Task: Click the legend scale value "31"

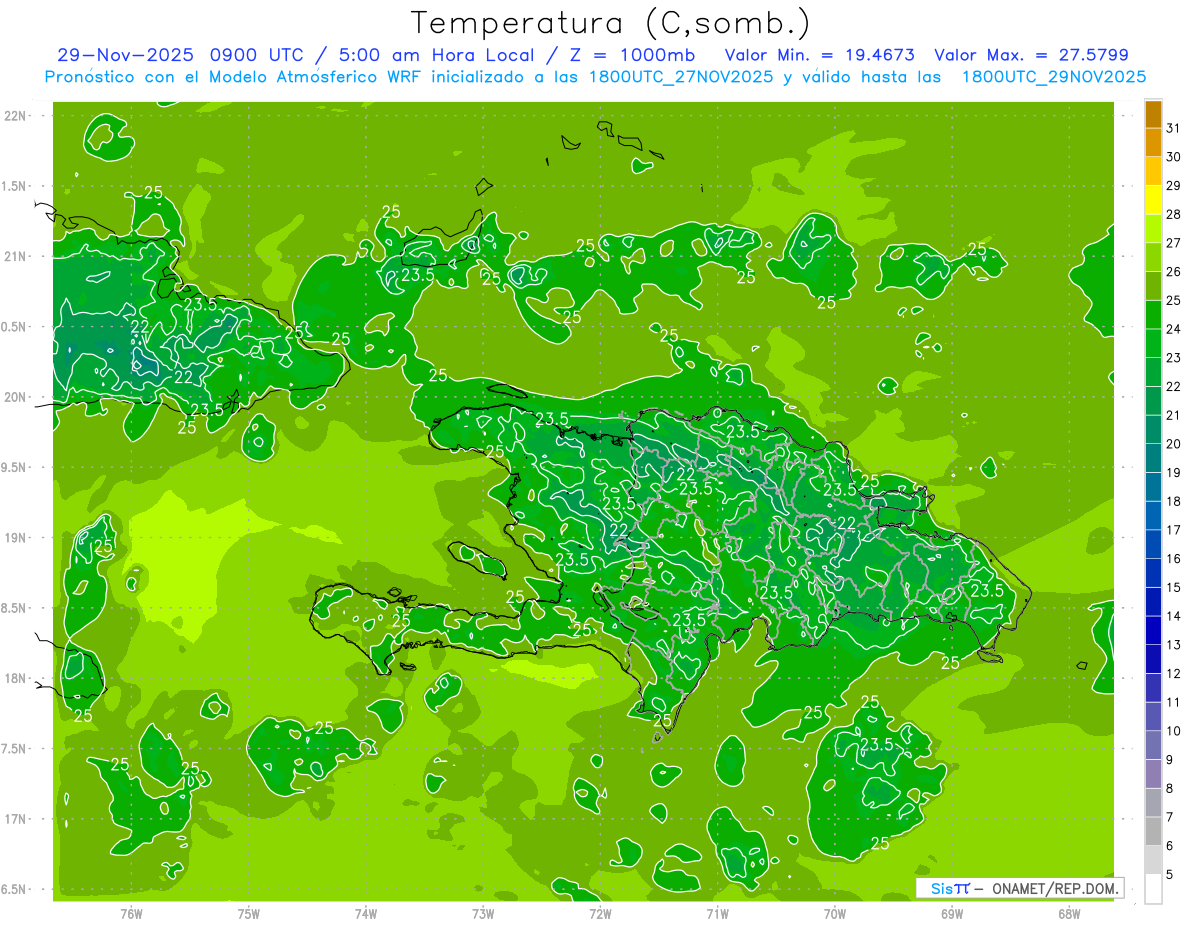Action: [1173, 128]
